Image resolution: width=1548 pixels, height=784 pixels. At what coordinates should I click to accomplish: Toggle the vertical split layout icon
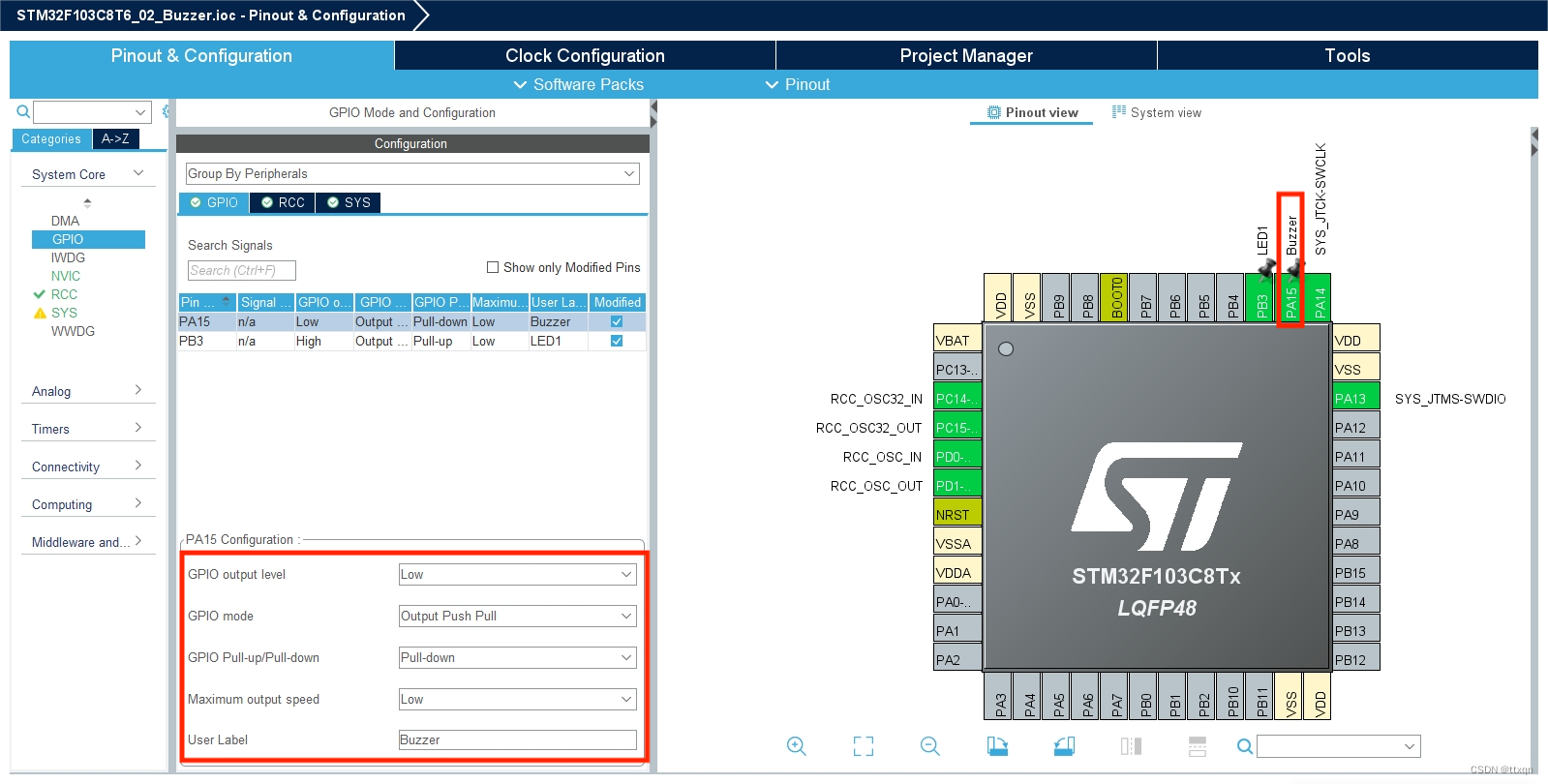pos(1131,746)
